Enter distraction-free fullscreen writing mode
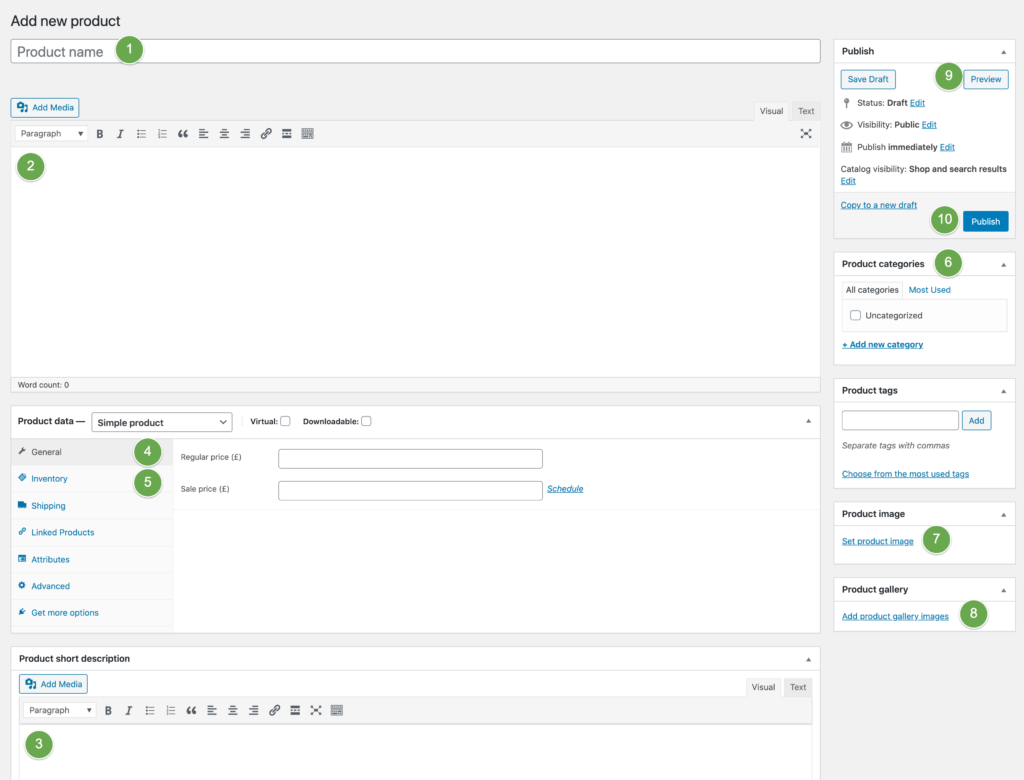 [x=806, y=133]
